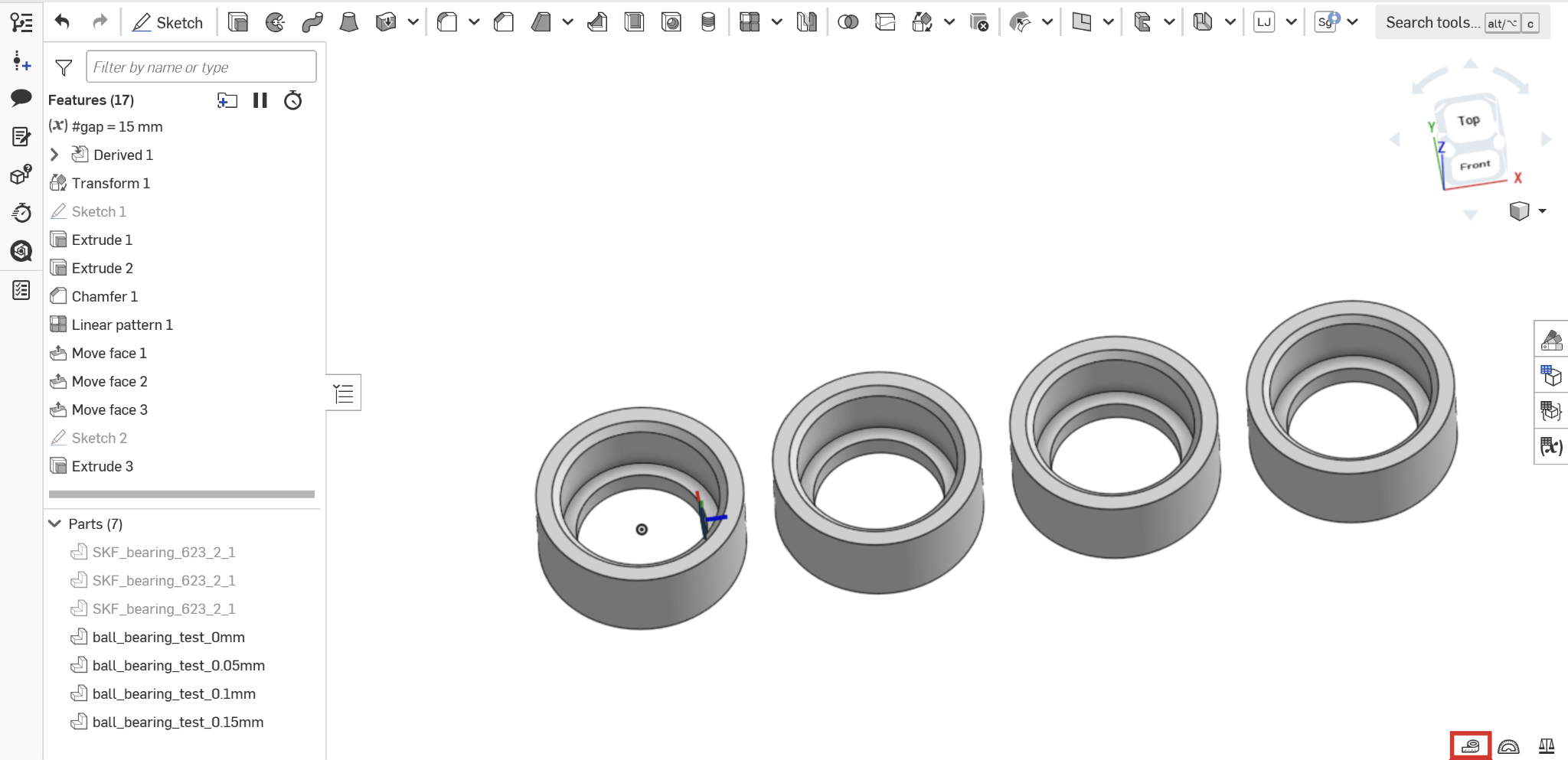Click the Sketch button
Screen dimensions: 1568x760
168,22
